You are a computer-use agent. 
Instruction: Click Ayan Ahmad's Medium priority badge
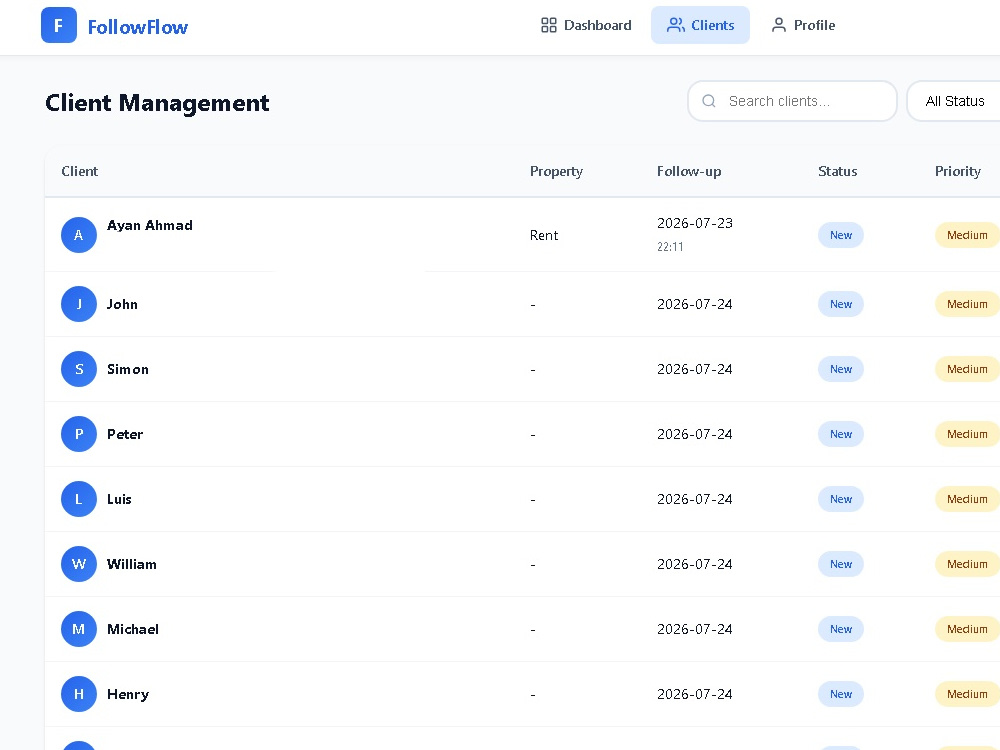click(967, 235)
